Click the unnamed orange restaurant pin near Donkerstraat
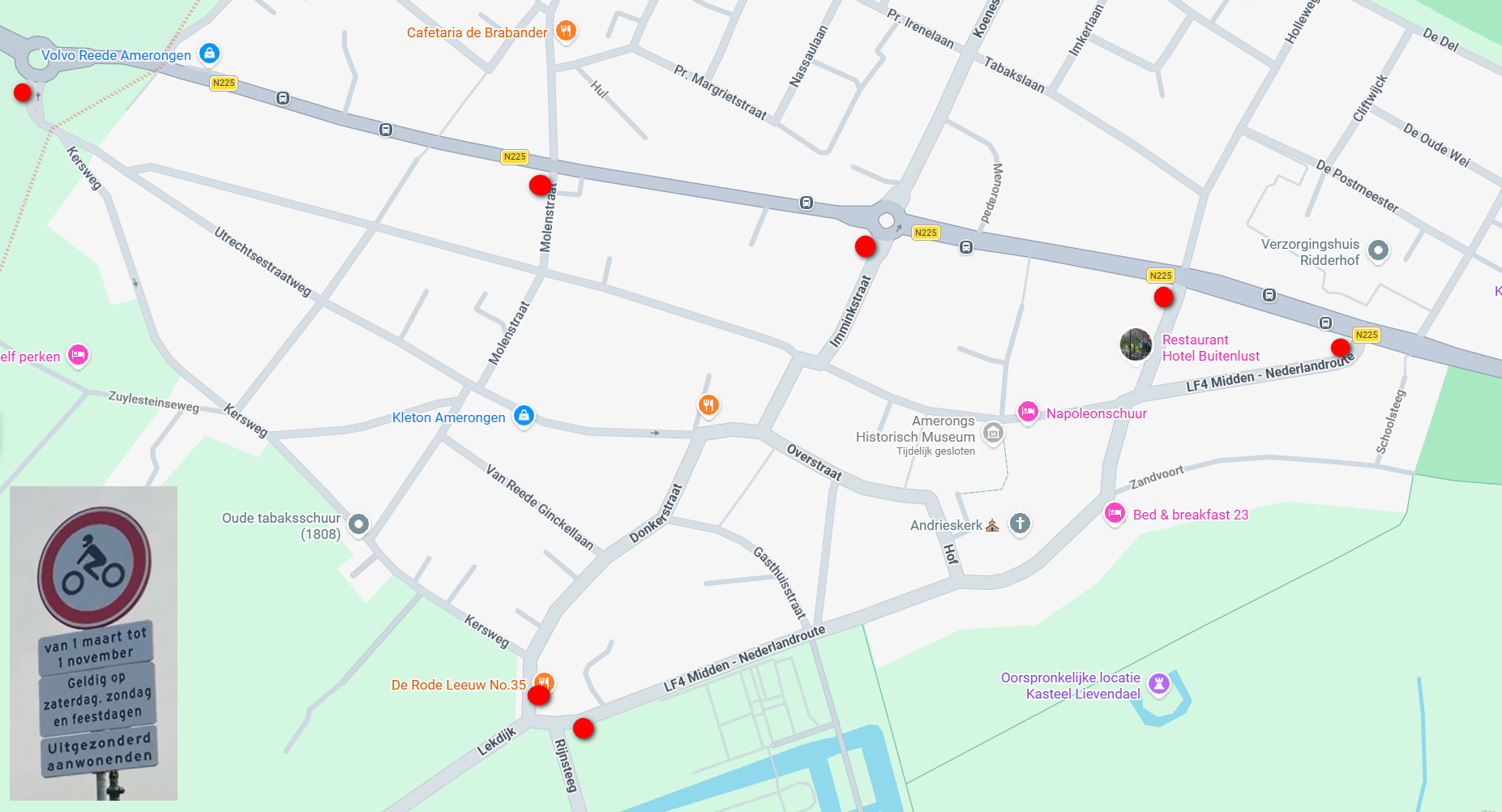Viewport: 1502px width, 812px height. [708, 404]
